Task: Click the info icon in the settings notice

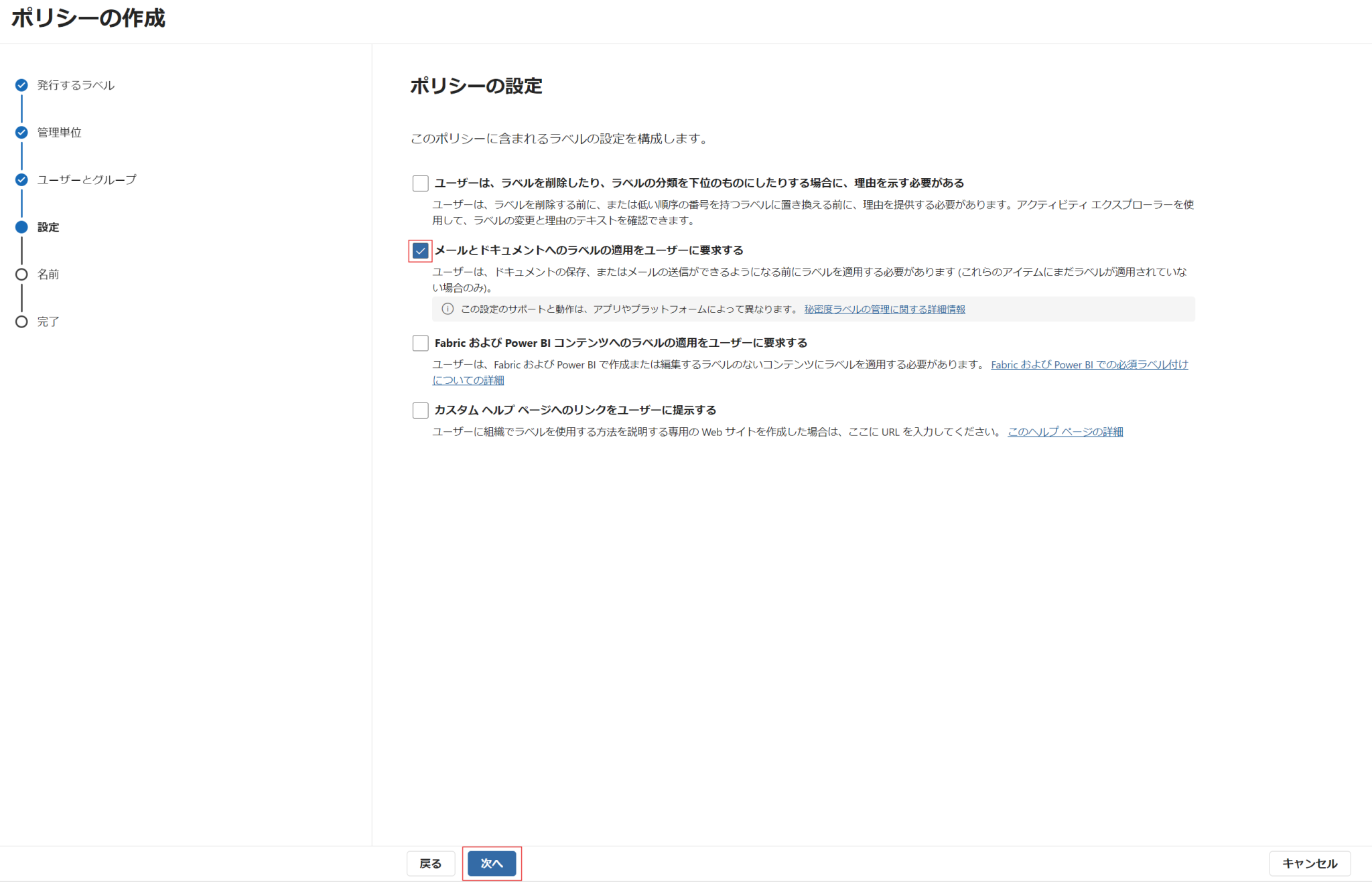Action: 448,309
